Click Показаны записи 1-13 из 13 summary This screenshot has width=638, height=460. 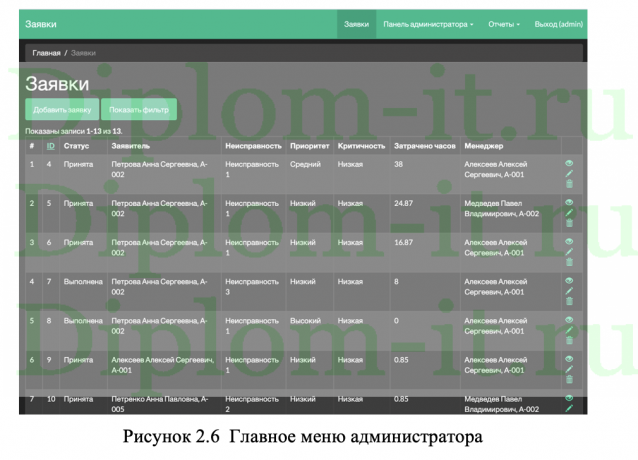74,131
